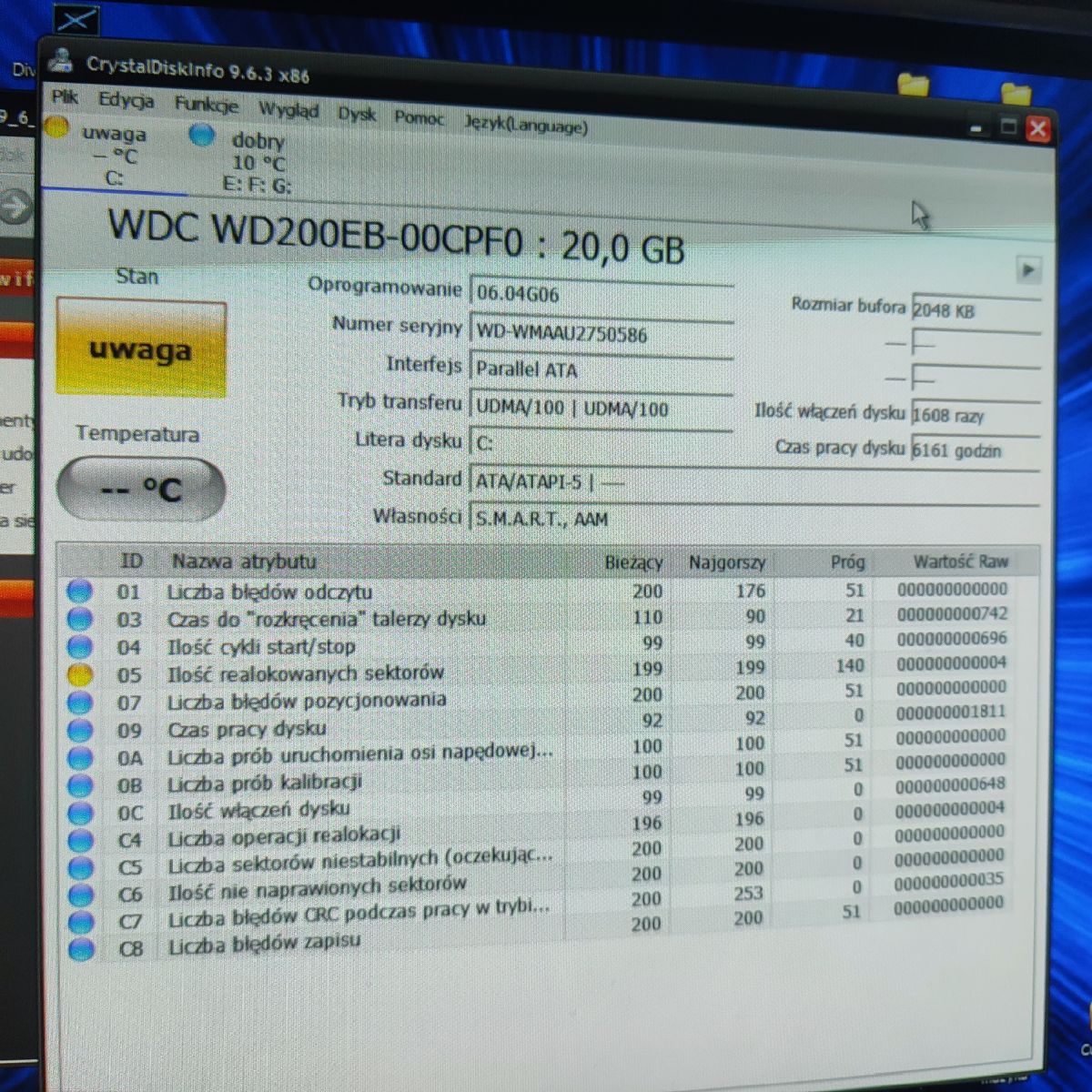Click the yellow uwaga status circle for drive C:
The width and height of the screenshot is (1092, 1092).
click(x=57, y=127)
